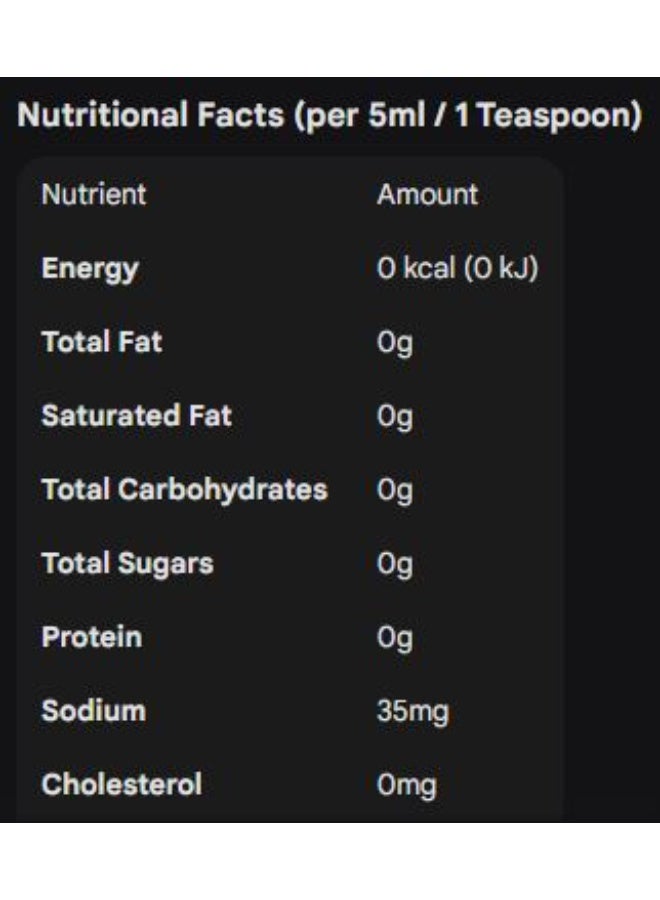This screenshot has width=660, height=900.
Task: Click the Total Fat 0g value
Action: point(395,344)
